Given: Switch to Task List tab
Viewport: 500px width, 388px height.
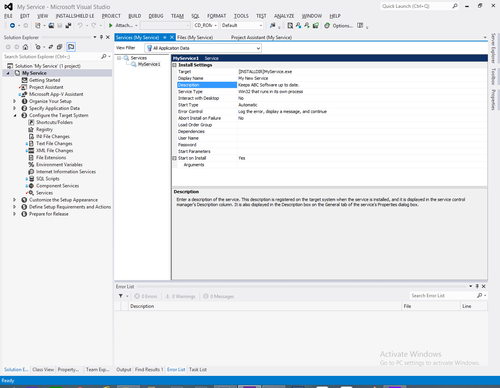Looking at the screenshot, I should pos(198,369).
